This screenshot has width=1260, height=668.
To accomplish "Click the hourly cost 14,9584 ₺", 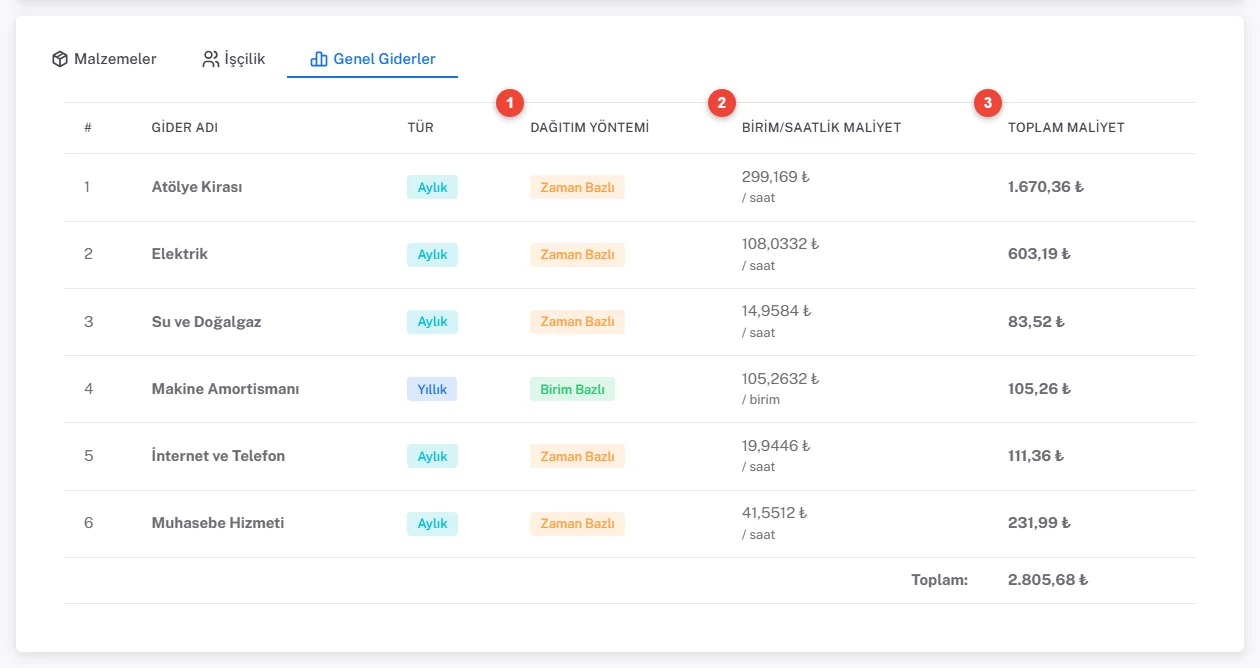I will [776, 311].
